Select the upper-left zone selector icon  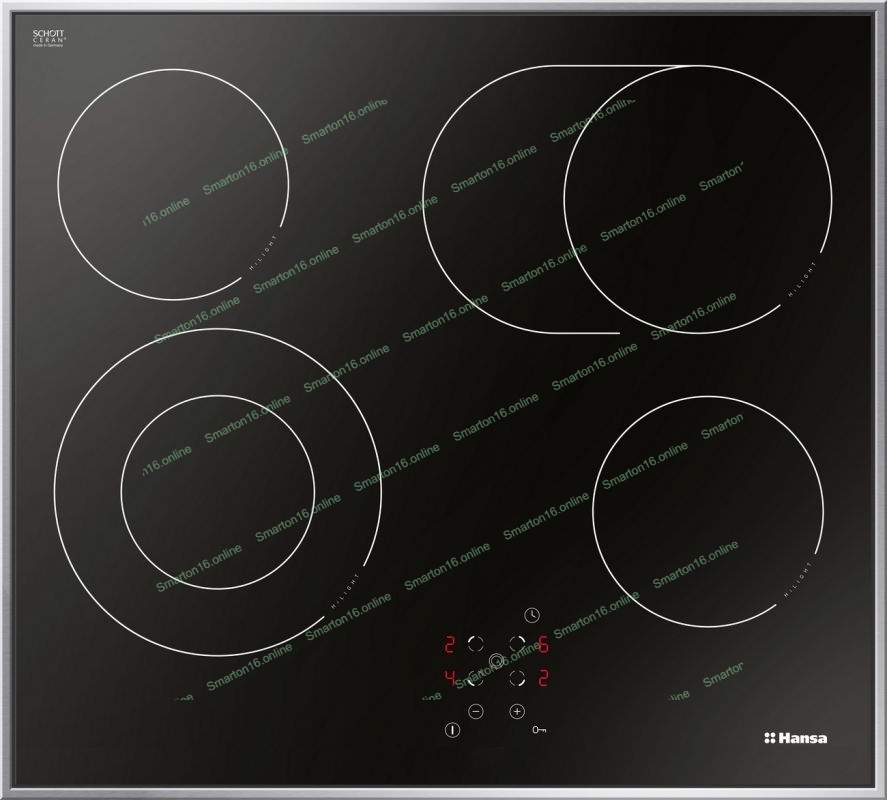tap(475, 644)
